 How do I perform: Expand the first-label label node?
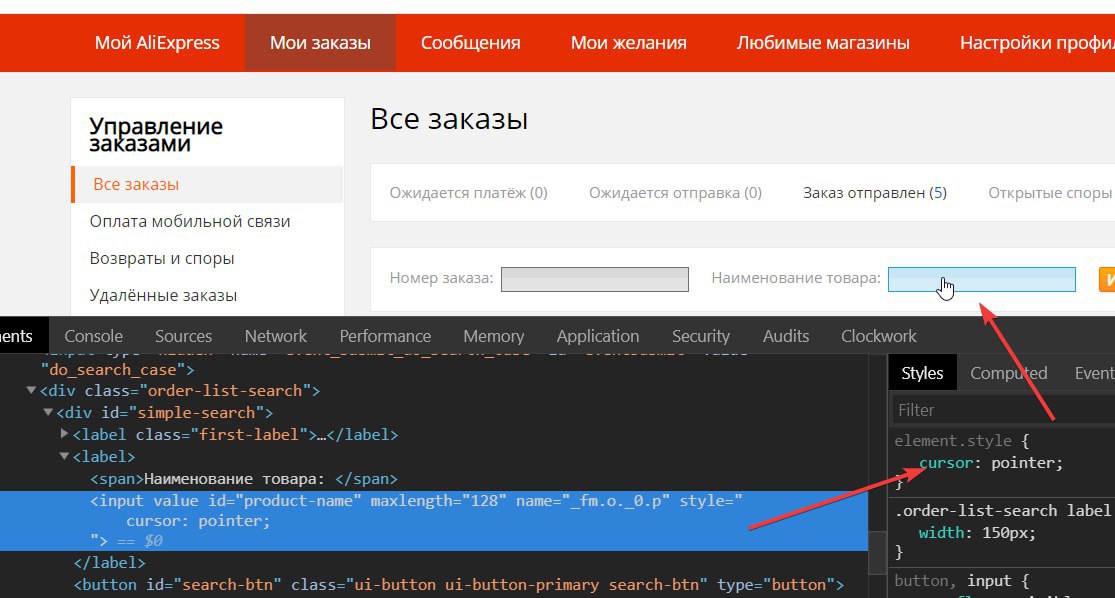65,434
